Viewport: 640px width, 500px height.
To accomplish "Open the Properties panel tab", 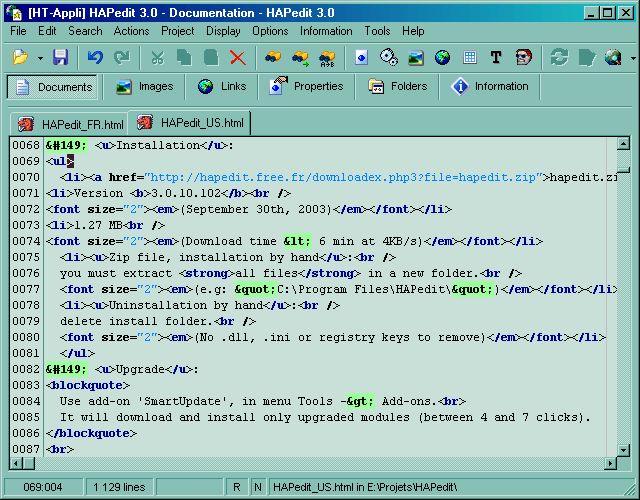I will (306, 87).
